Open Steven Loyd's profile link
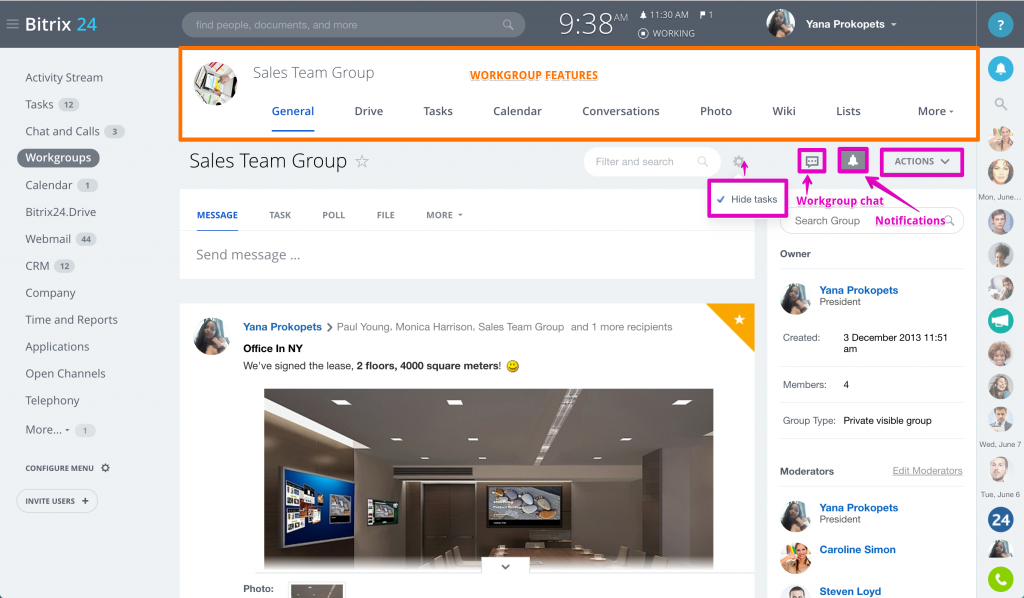 (850, 591)
